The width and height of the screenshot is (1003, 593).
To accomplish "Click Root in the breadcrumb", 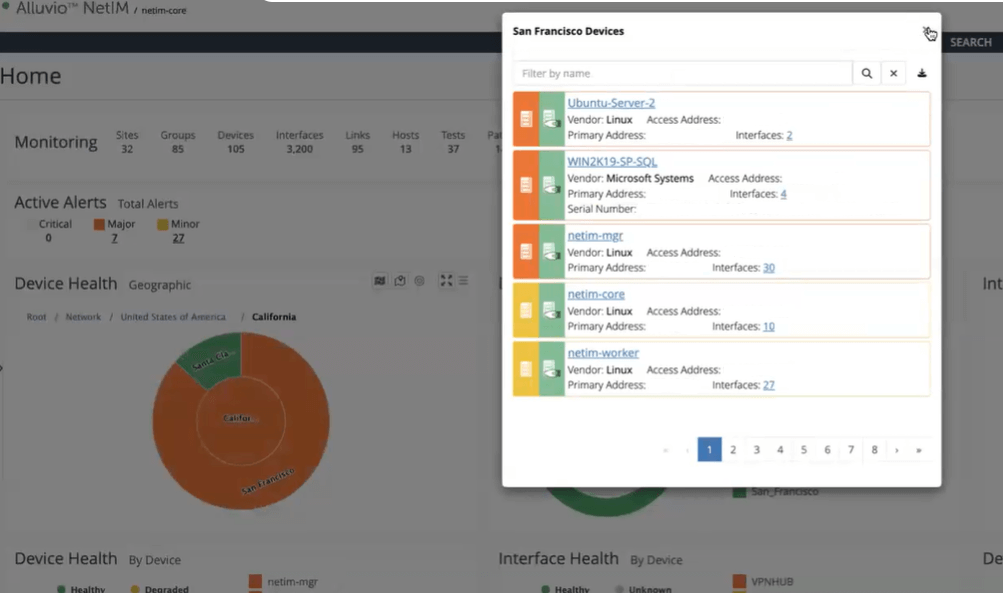I will [36, 317].
